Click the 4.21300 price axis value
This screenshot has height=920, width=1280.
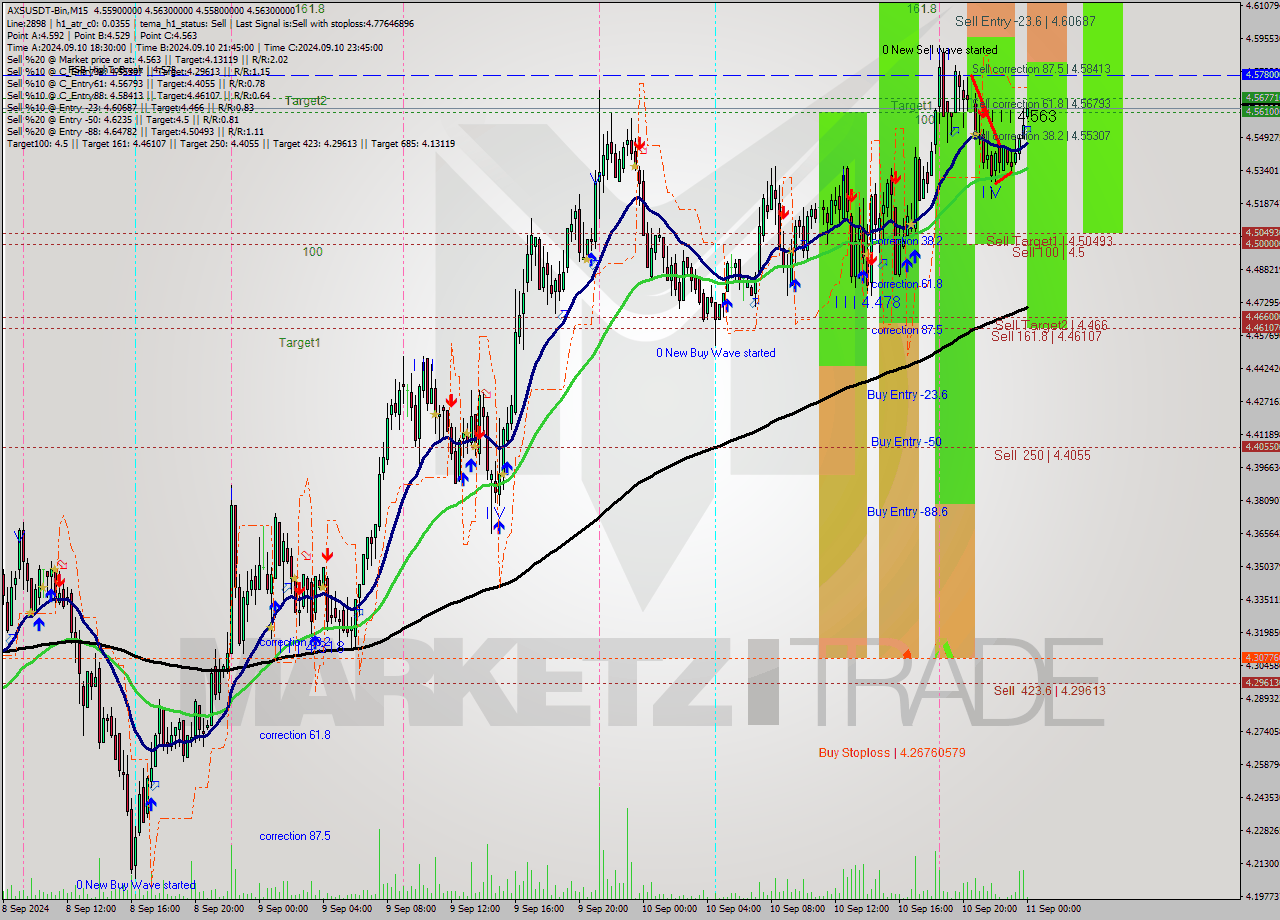click(1261, 863)
